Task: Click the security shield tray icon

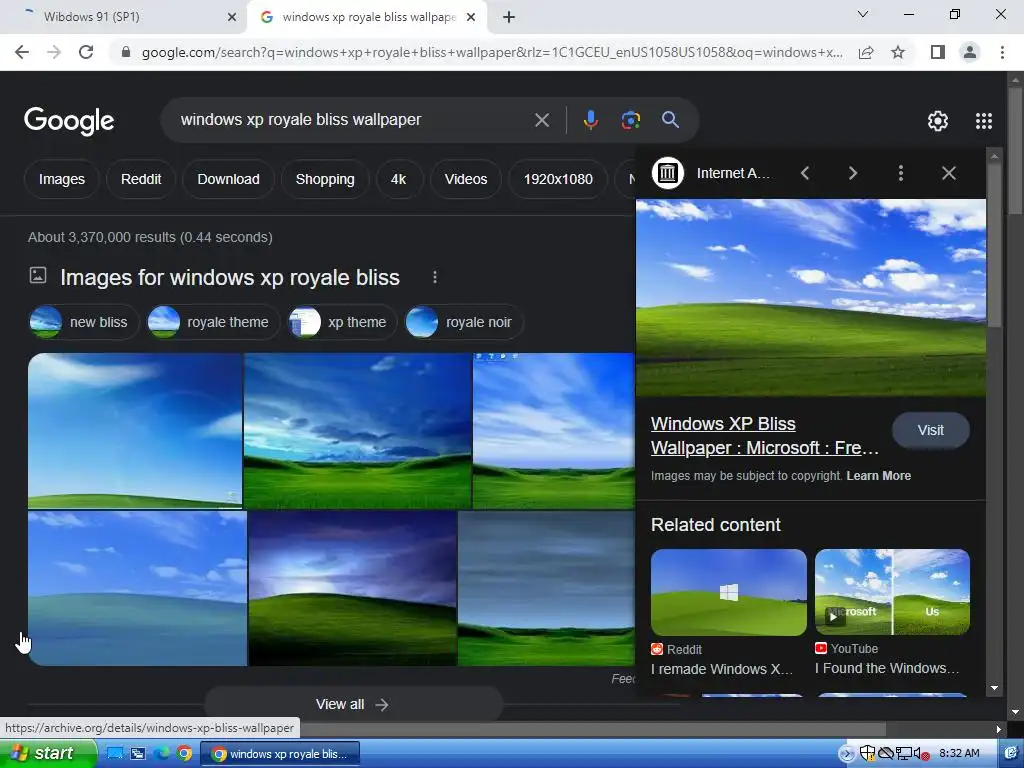Action: tap(867, 754)
